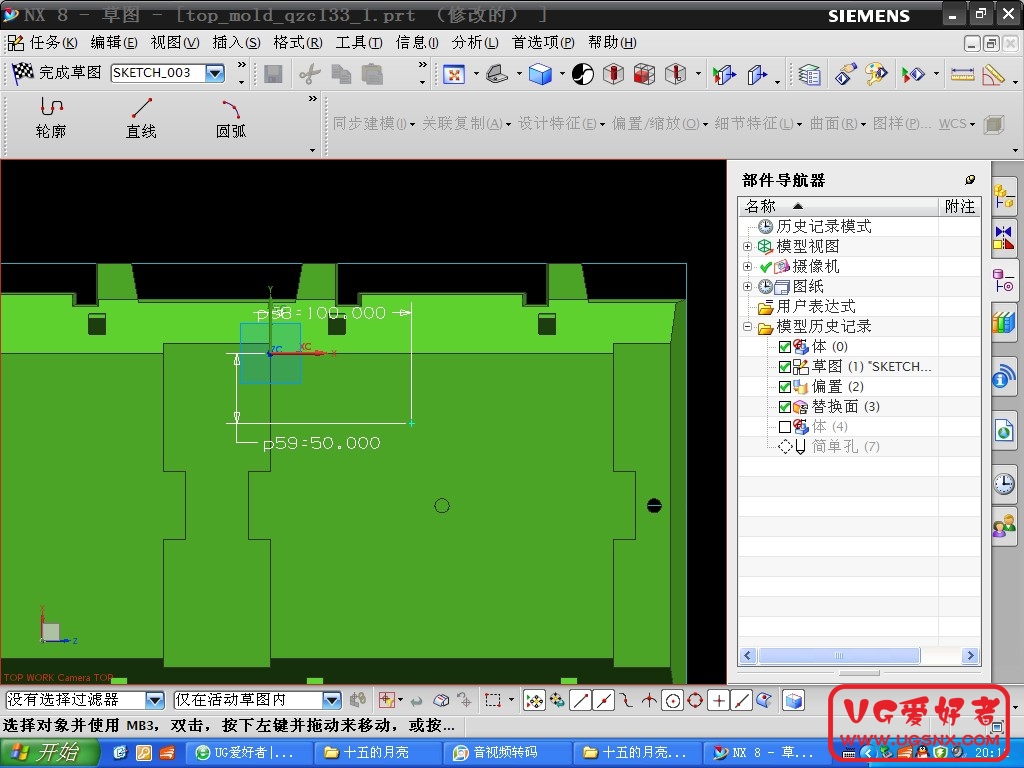This screenshot has height=768, width=1024.
Task: Select the p58=100.000 dimension in sketch
Action: [321, 313]
